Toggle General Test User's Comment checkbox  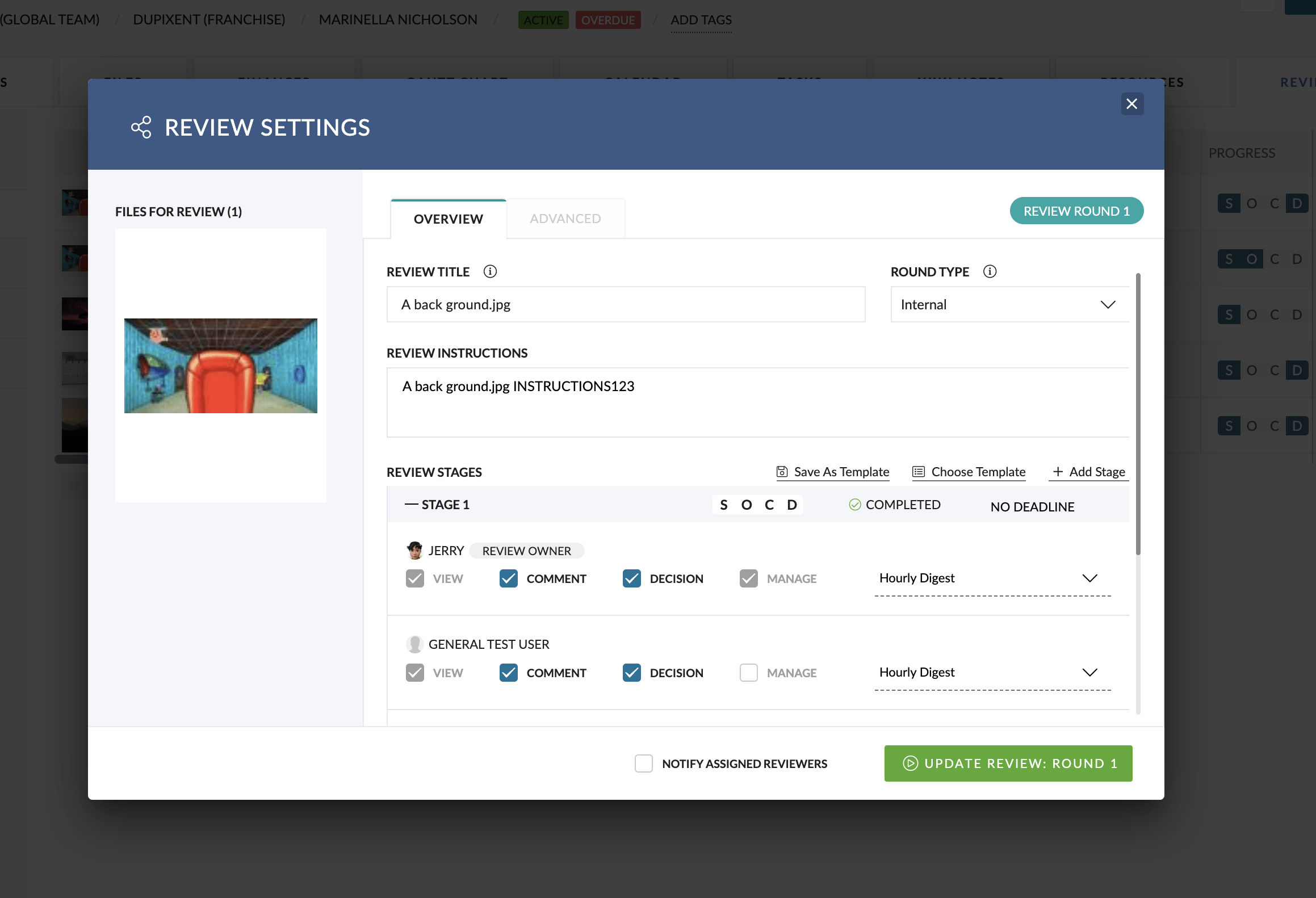(x=509, y=673)
